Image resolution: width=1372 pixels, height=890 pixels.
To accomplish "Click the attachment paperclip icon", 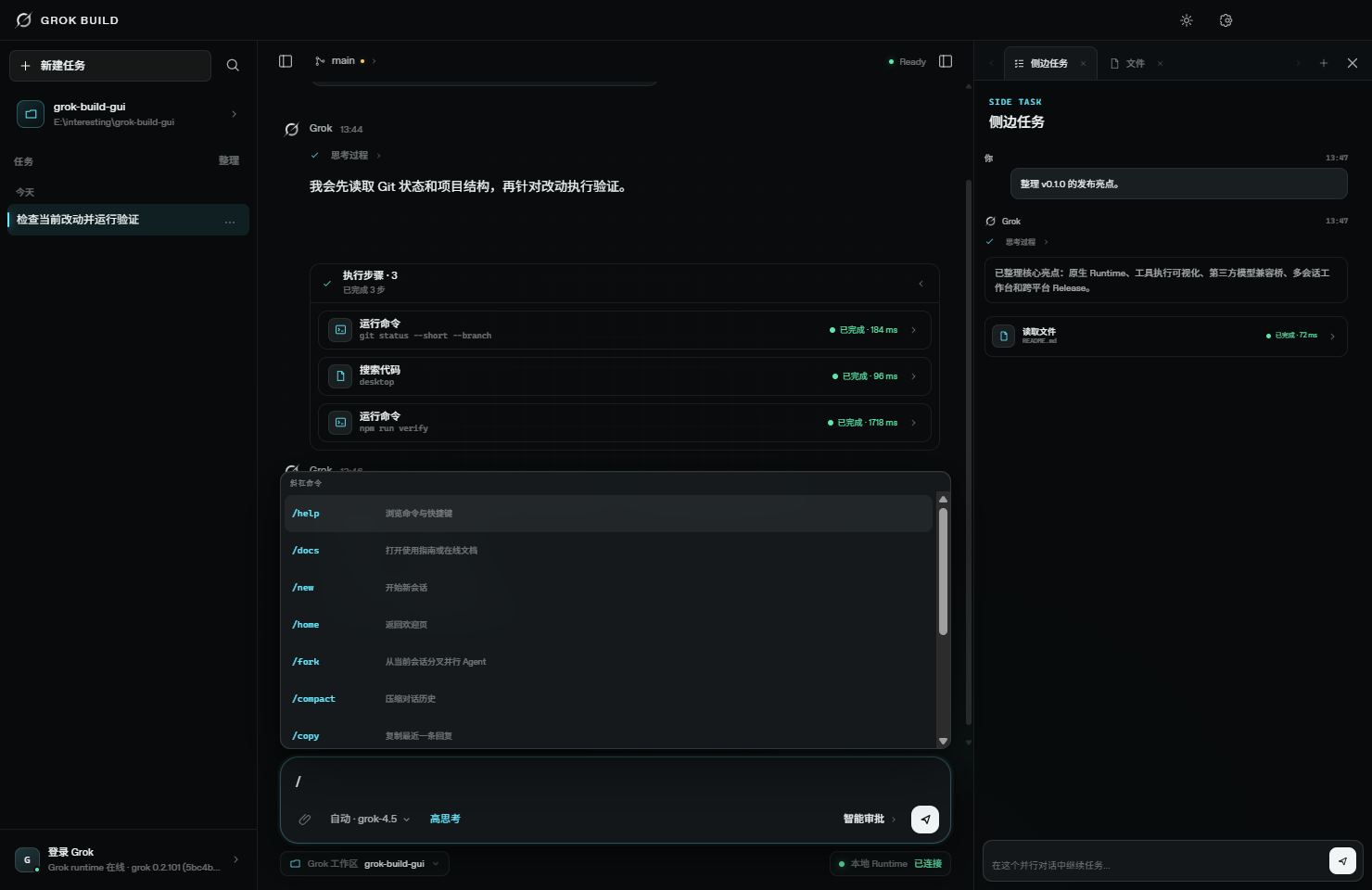I will (x=304, y=820).
